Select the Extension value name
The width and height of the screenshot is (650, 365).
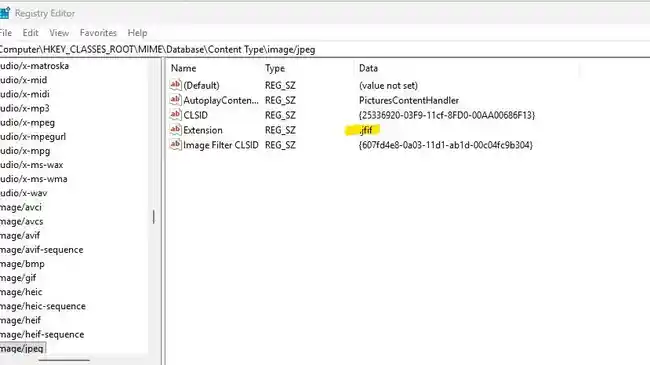(x=203, y=130)
